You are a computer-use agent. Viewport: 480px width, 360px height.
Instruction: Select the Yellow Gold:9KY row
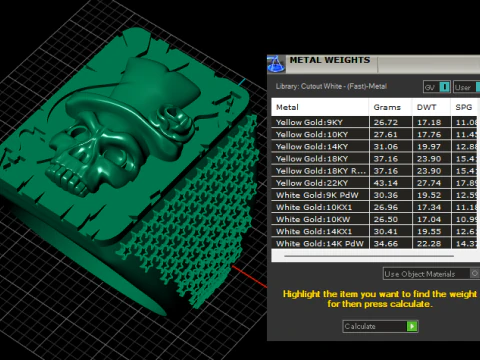pyautogui.click(x=376, y=122)
